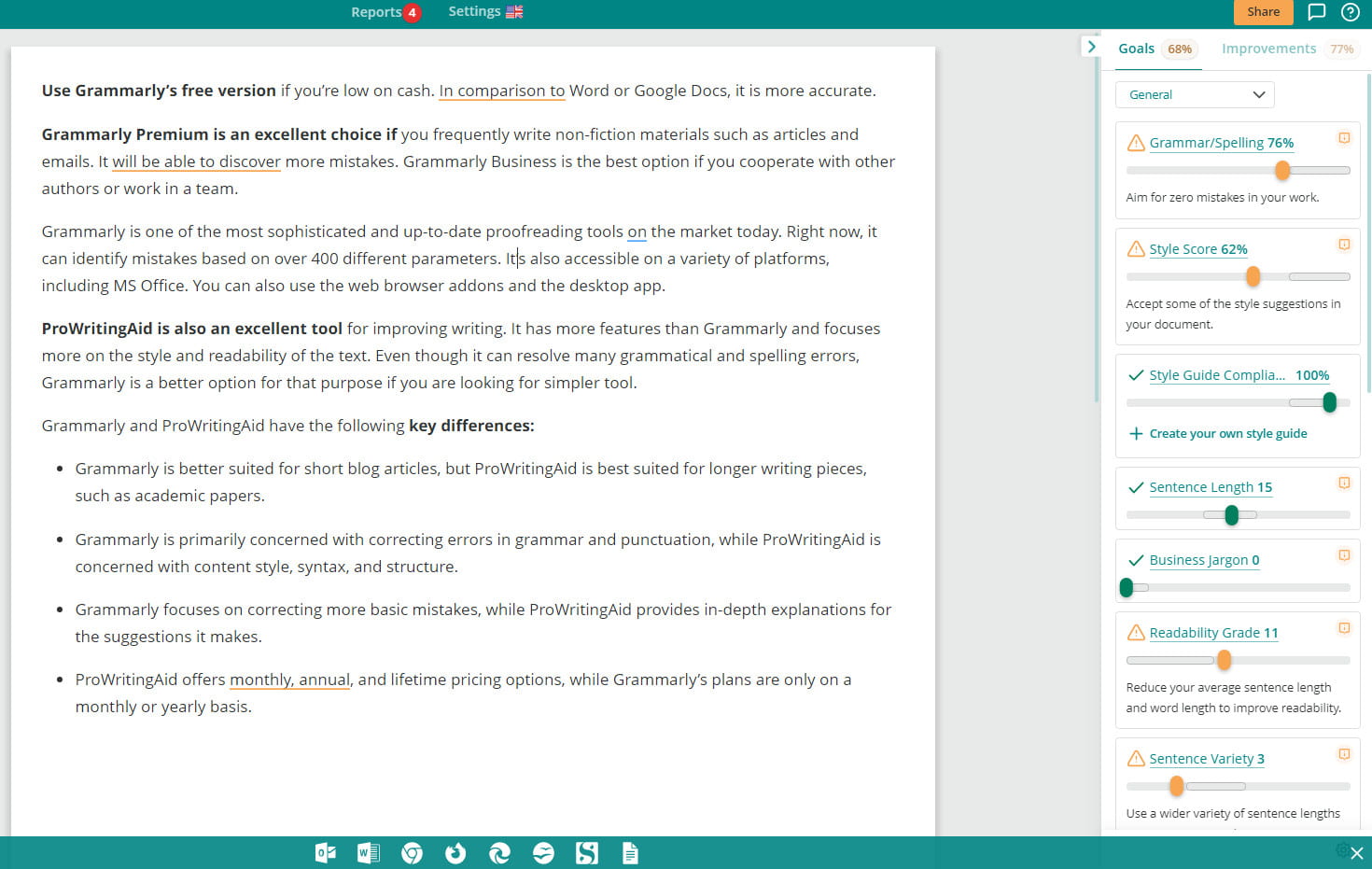Open the feedback chat bubble icon
This screenshot has width=1372, height=869.
[x=1317, y=12]
